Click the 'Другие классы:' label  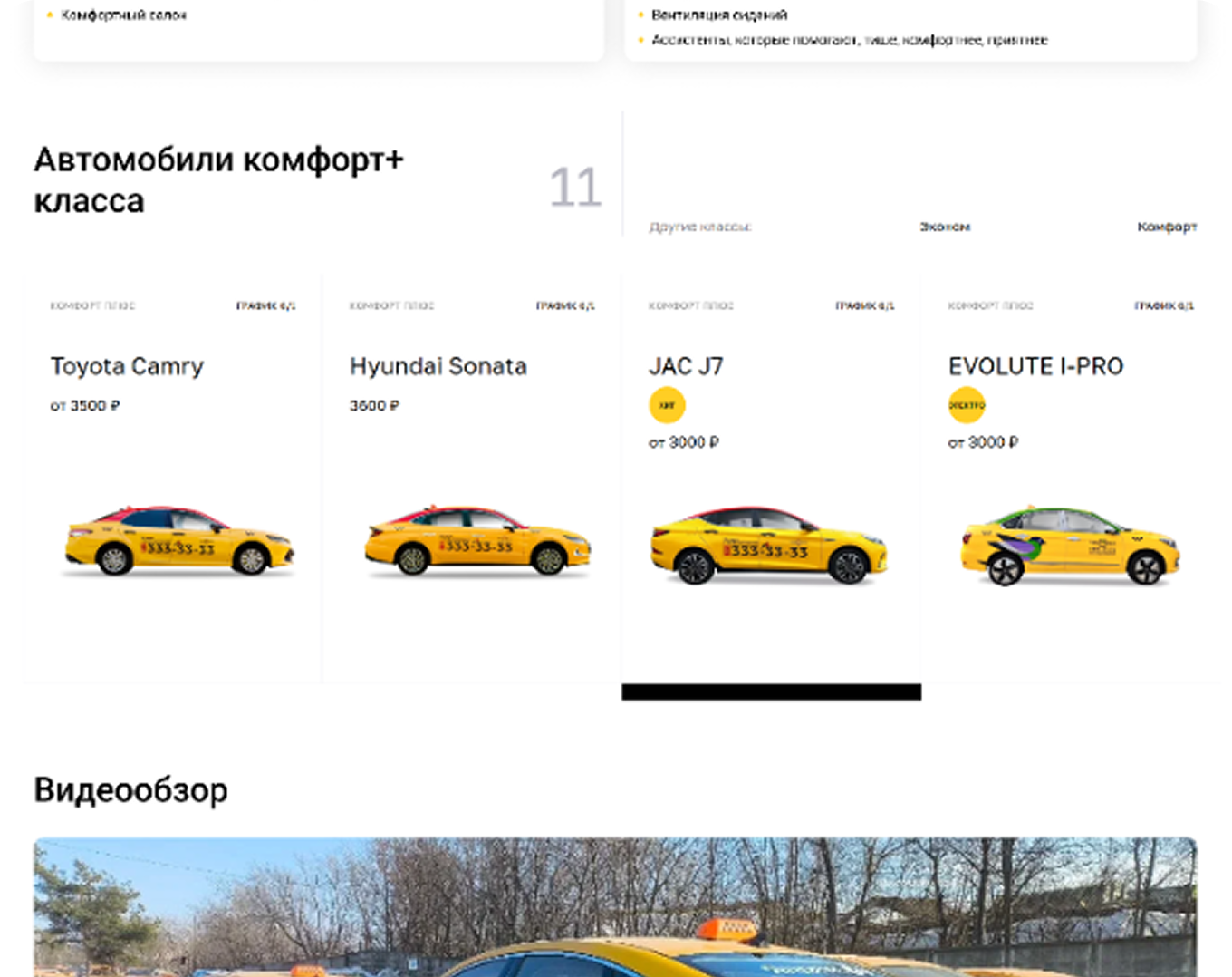click(700, 227)
